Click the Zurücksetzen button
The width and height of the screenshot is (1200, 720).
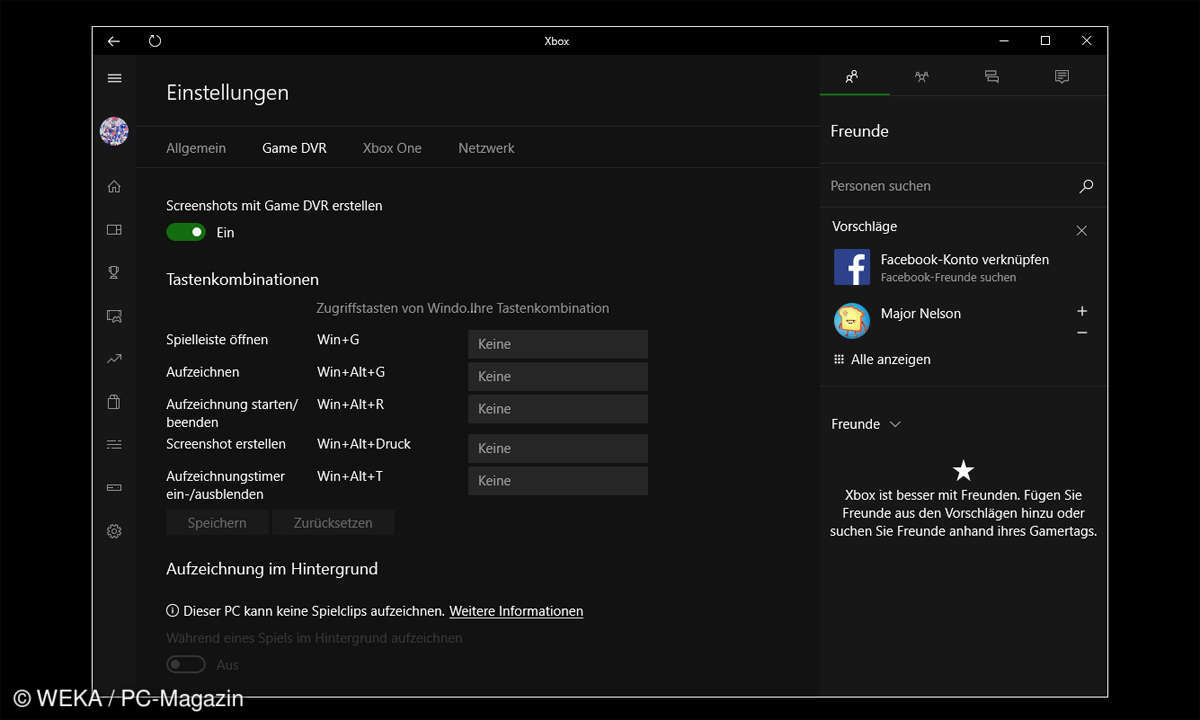pyautogui.click(x=333, y=522)
